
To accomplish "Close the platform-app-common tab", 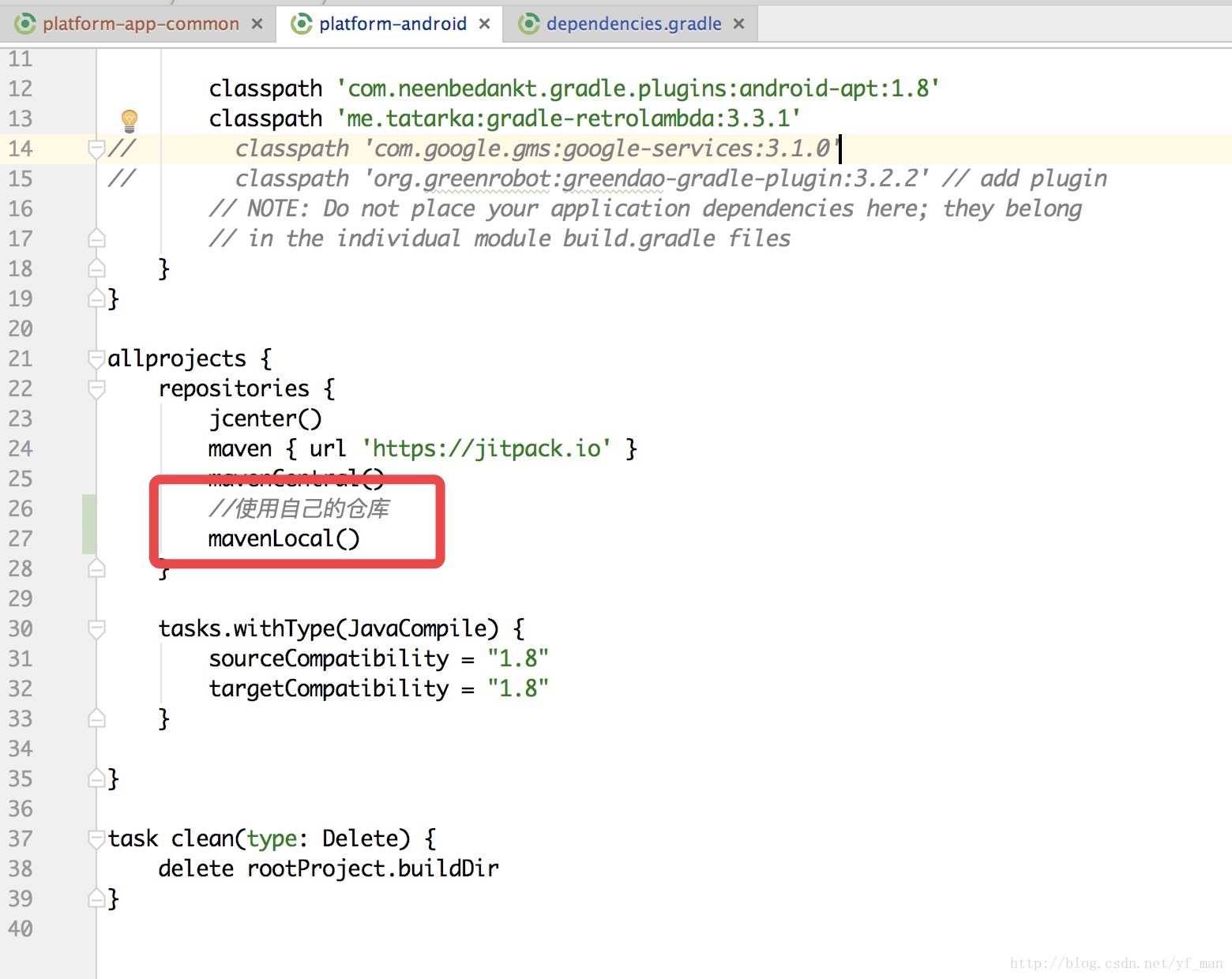I will pos(257,24).
